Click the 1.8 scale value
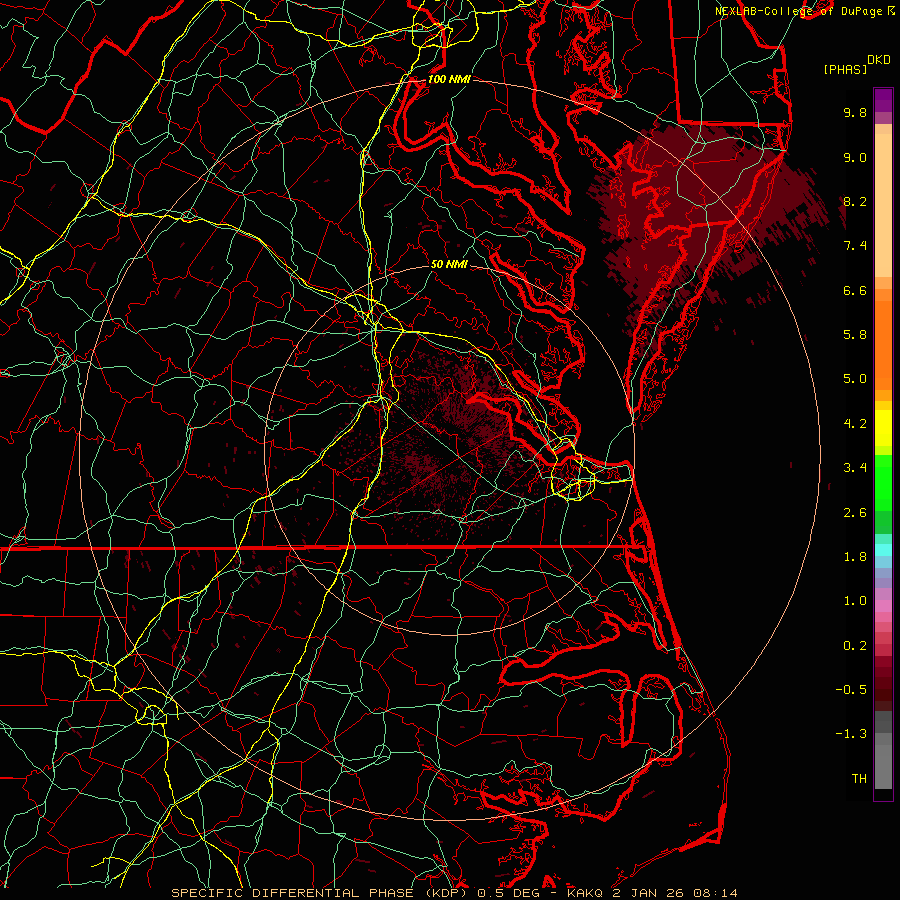 855,557
